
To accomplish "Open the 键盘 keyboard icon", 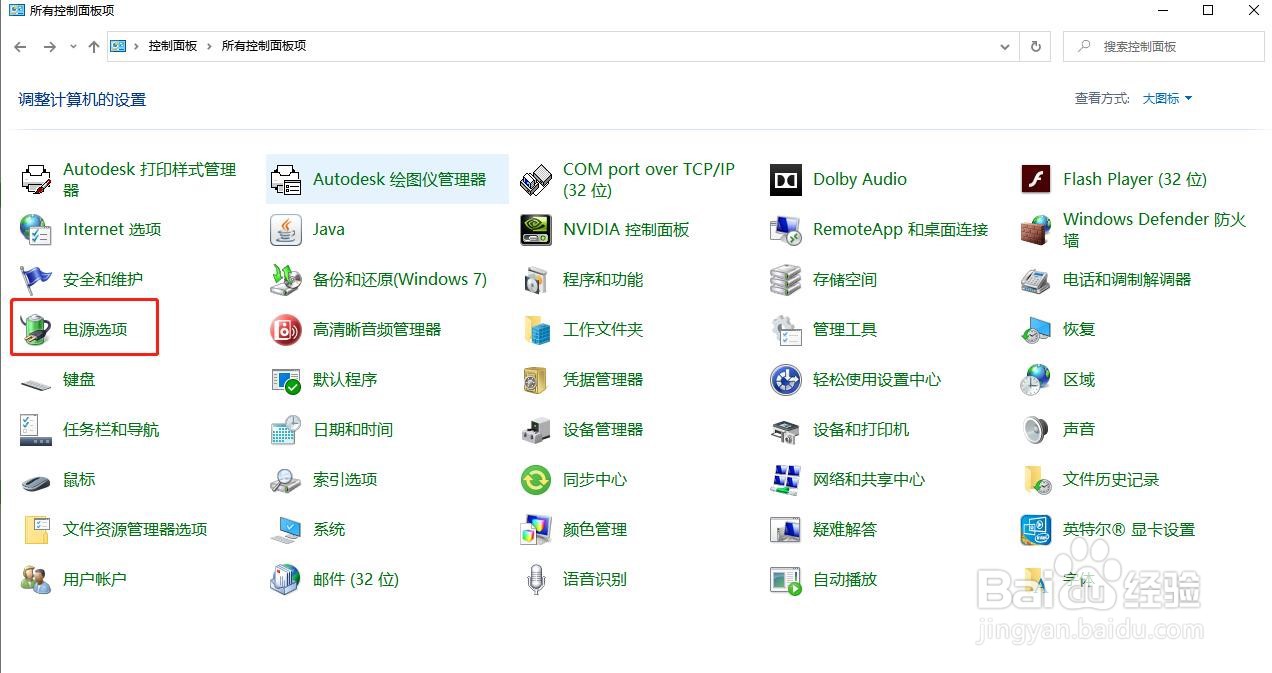I will point(36,384).
